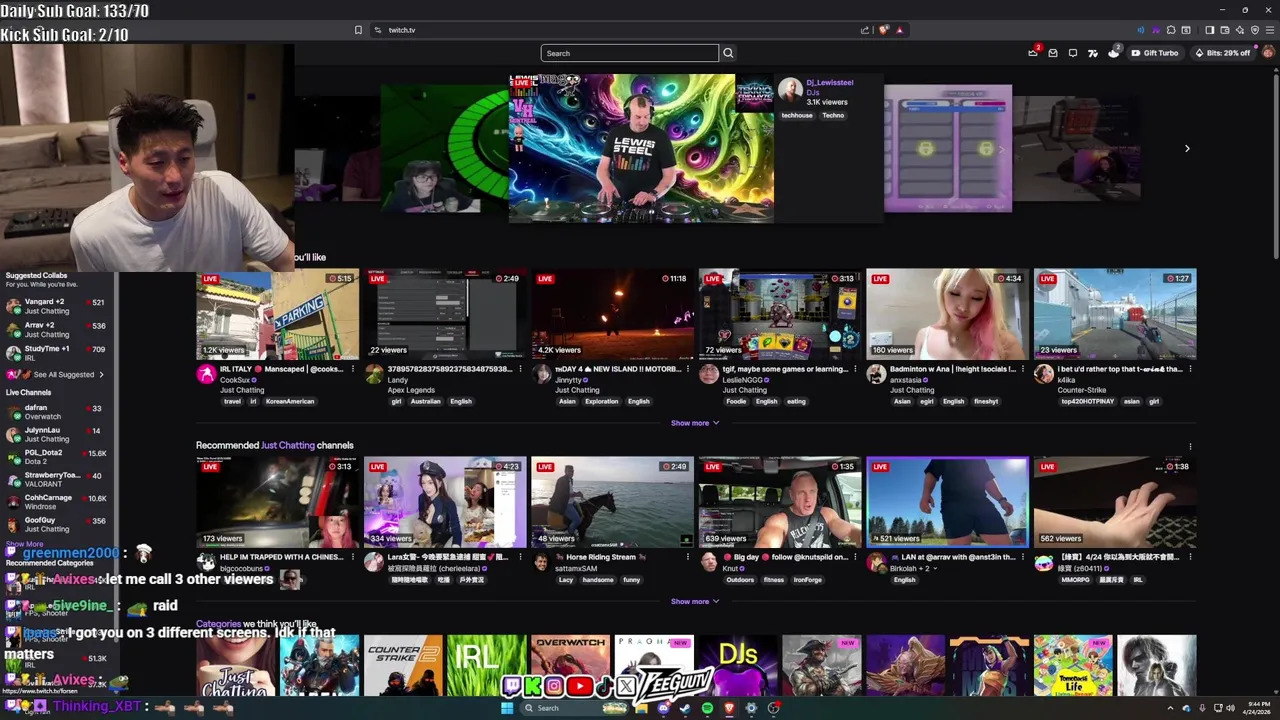Click the Turbo icon in the Twitch header
1280x720 pixels.
pyautogui.click(x=1093, y=53)
